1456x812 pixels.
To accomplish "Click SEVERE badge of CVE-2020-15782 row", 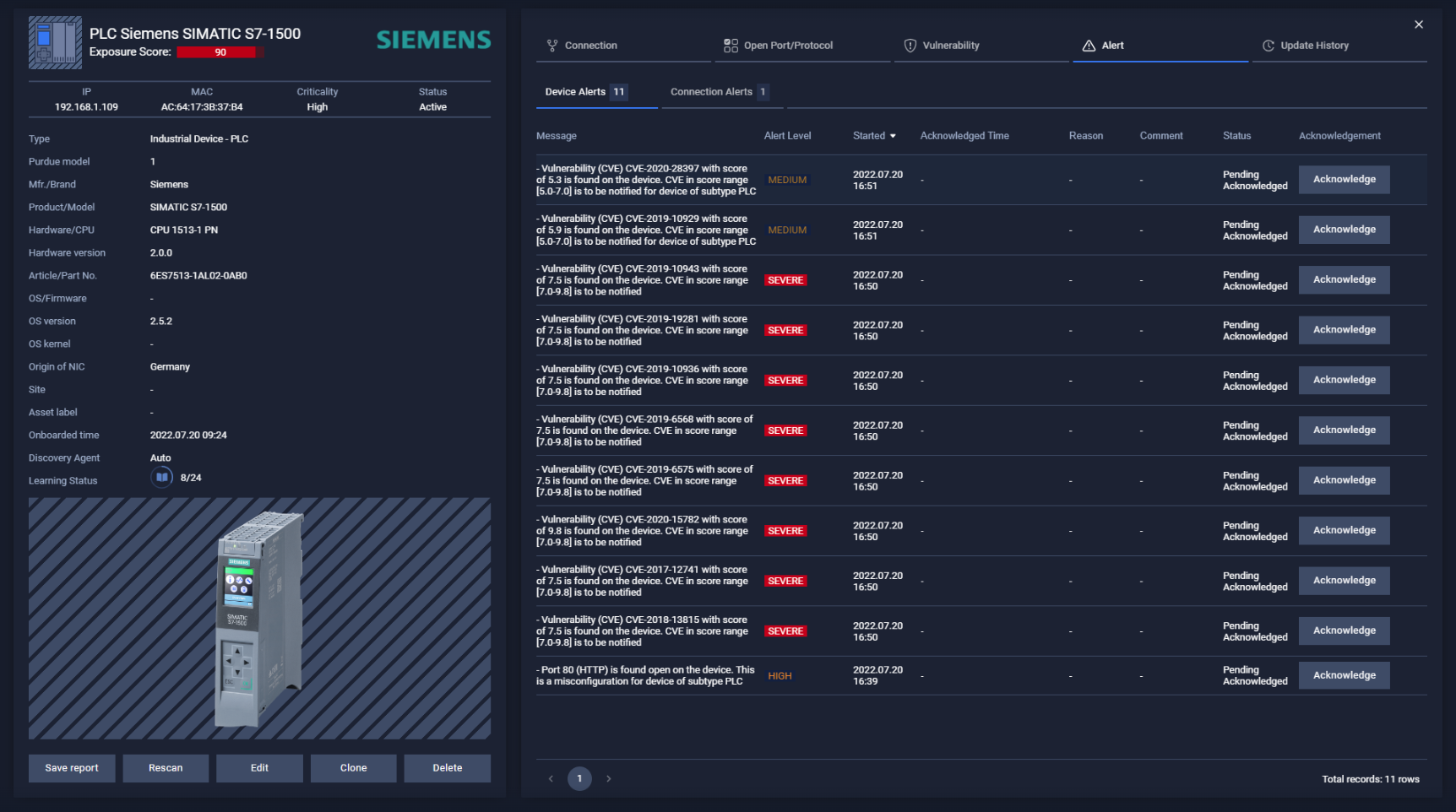I will (785, 531).
